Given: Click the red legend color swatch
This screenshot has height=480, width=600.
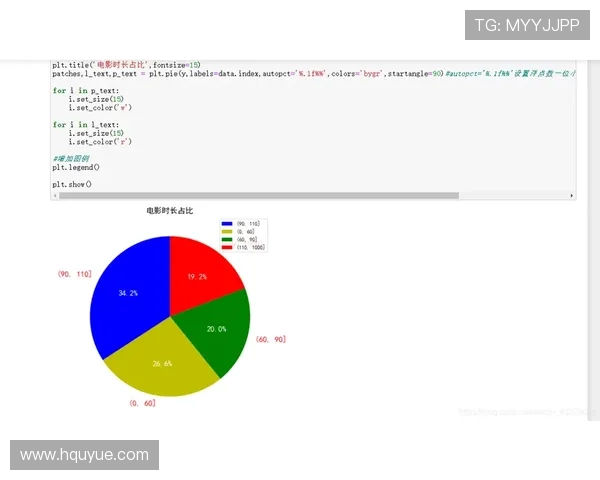Looking at the screenshot, I should point(228,247).
